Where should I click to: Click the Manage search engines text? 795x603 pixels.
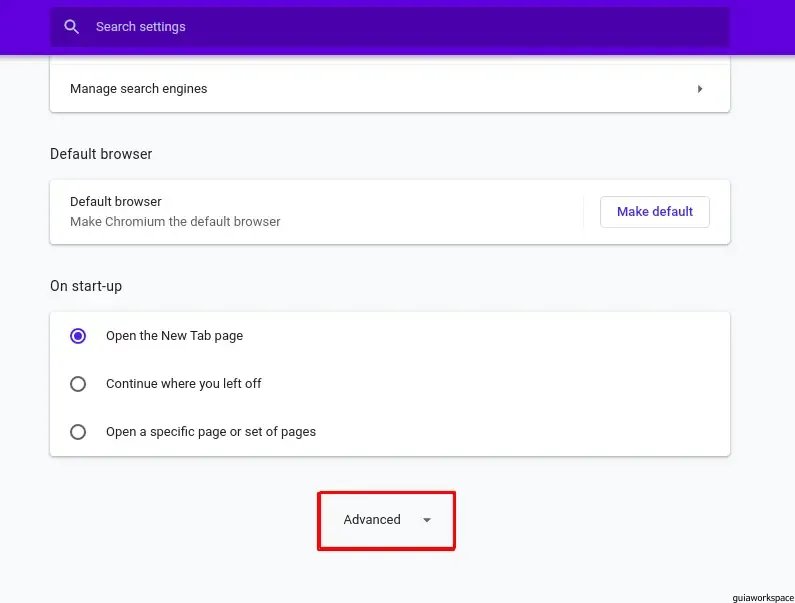coord(138,89)
